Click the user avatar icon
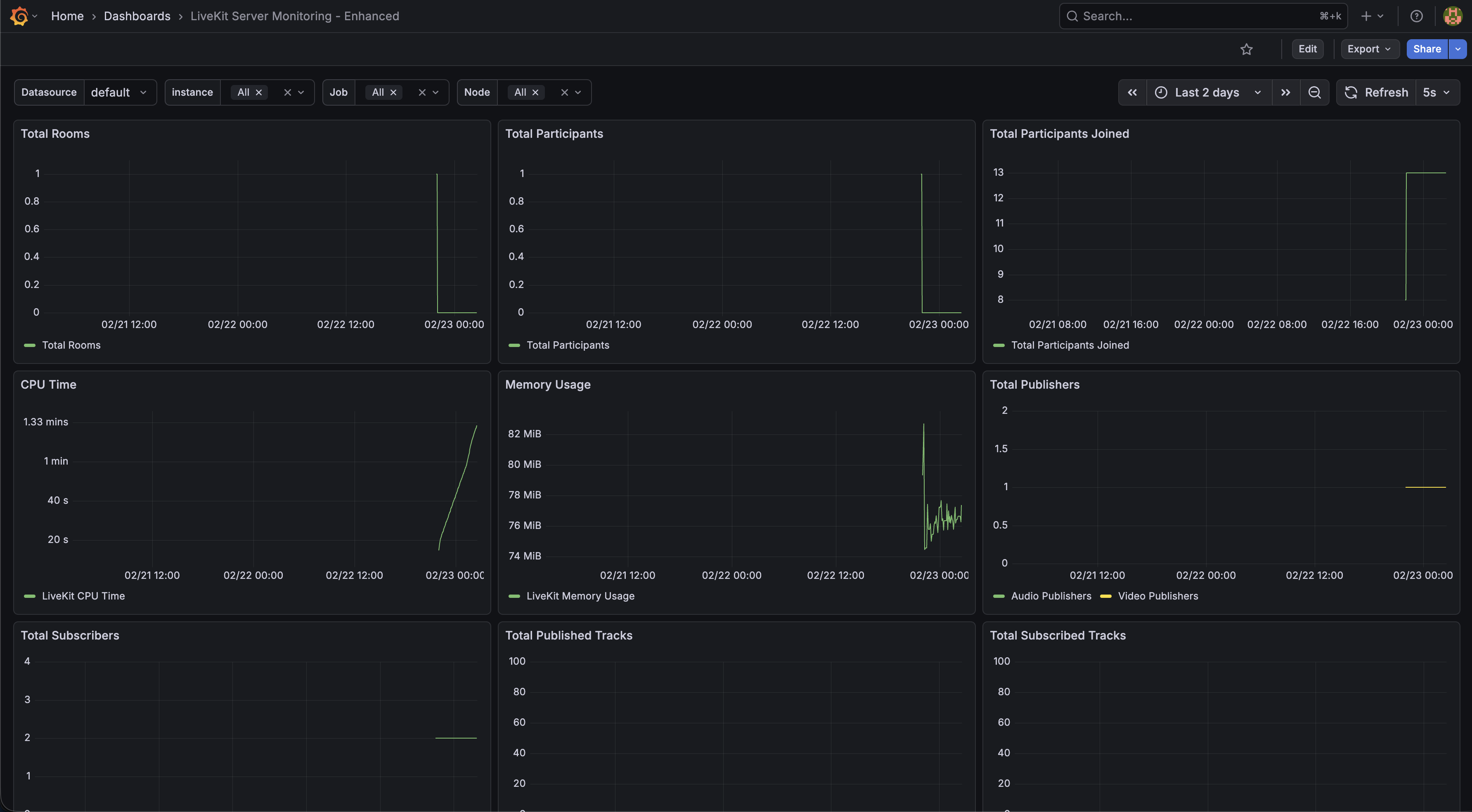Image resolution: width=1472 pixels, height=812 pixels. click(x=1452, y=16)
